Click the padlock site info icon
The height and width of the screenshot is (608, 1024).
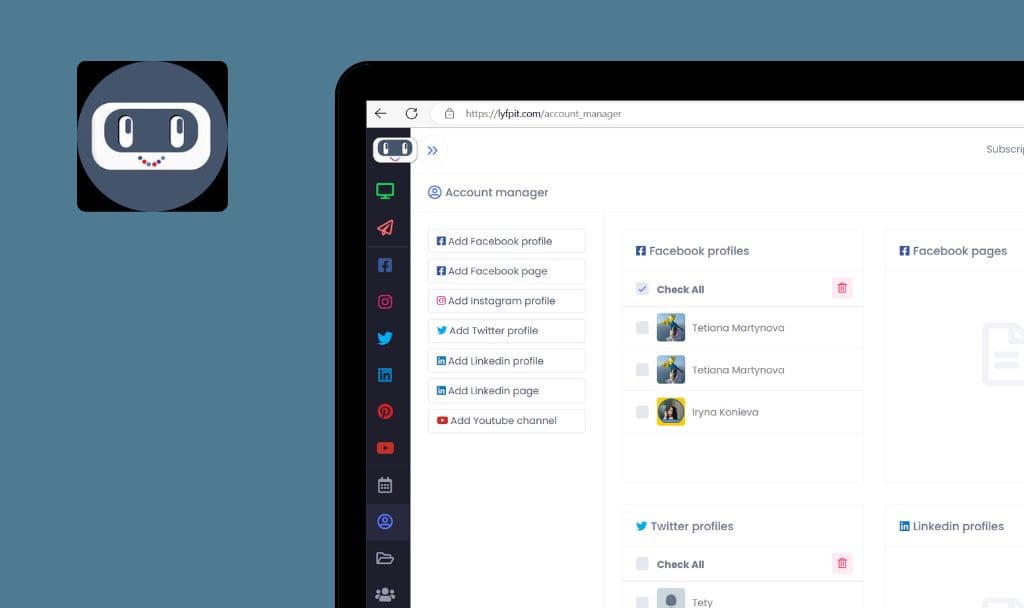coord(449,114)
